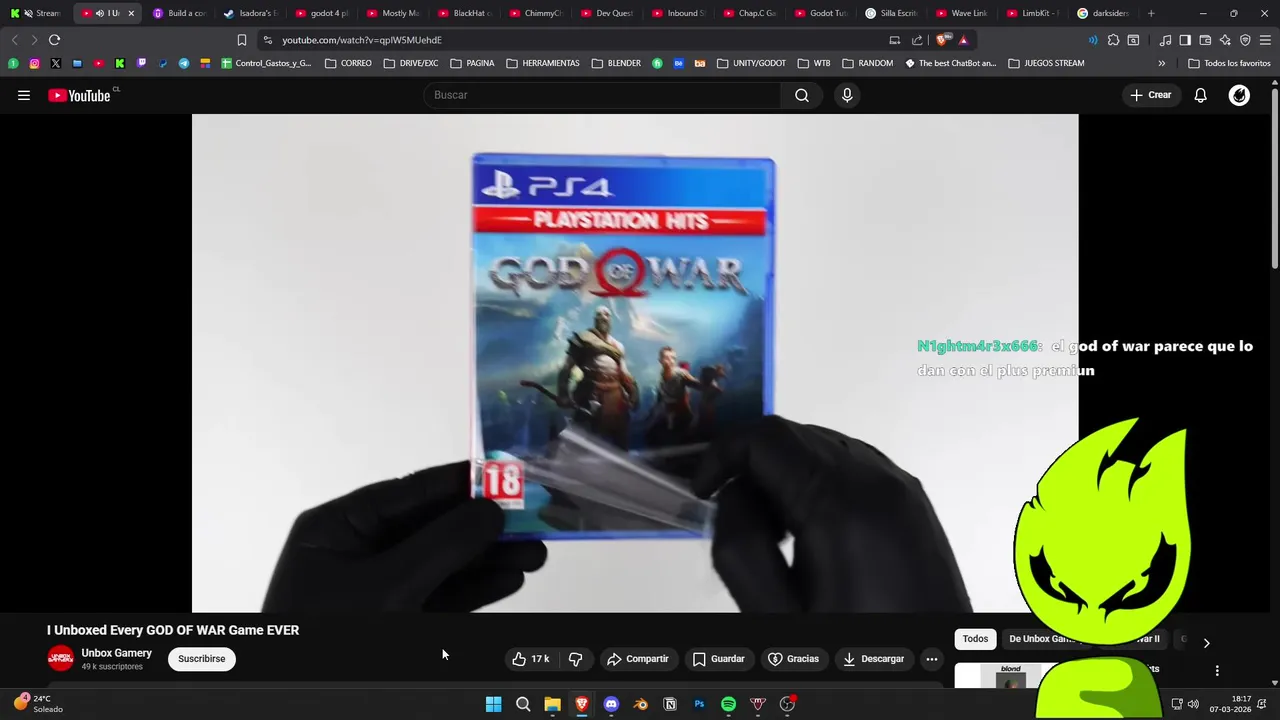Open a new browser tab with plus button
The width and height of the screenshot is (1280, 720).
pyautogui.click(x=1151, y=13)
